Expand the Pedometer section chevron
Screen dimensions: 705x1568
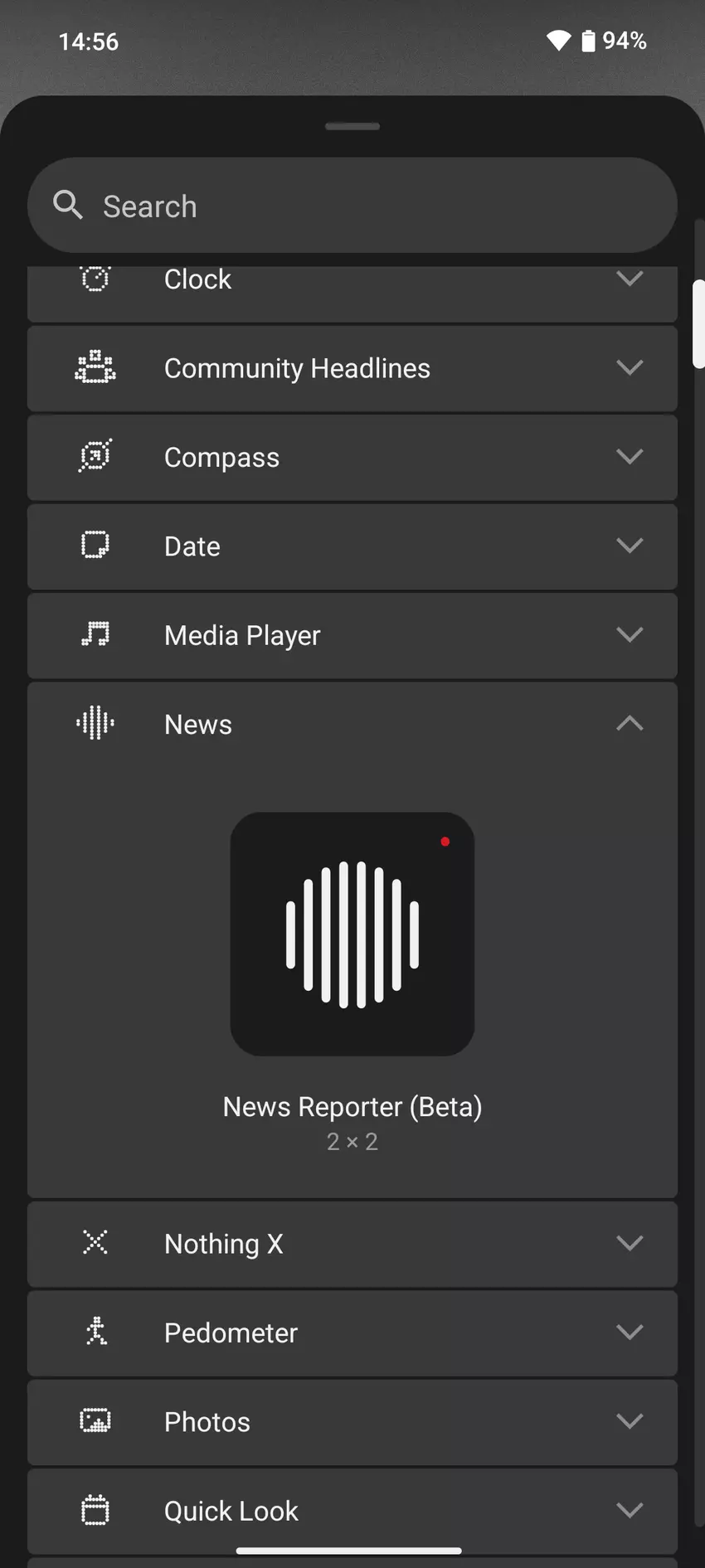tap(630, 1332)
